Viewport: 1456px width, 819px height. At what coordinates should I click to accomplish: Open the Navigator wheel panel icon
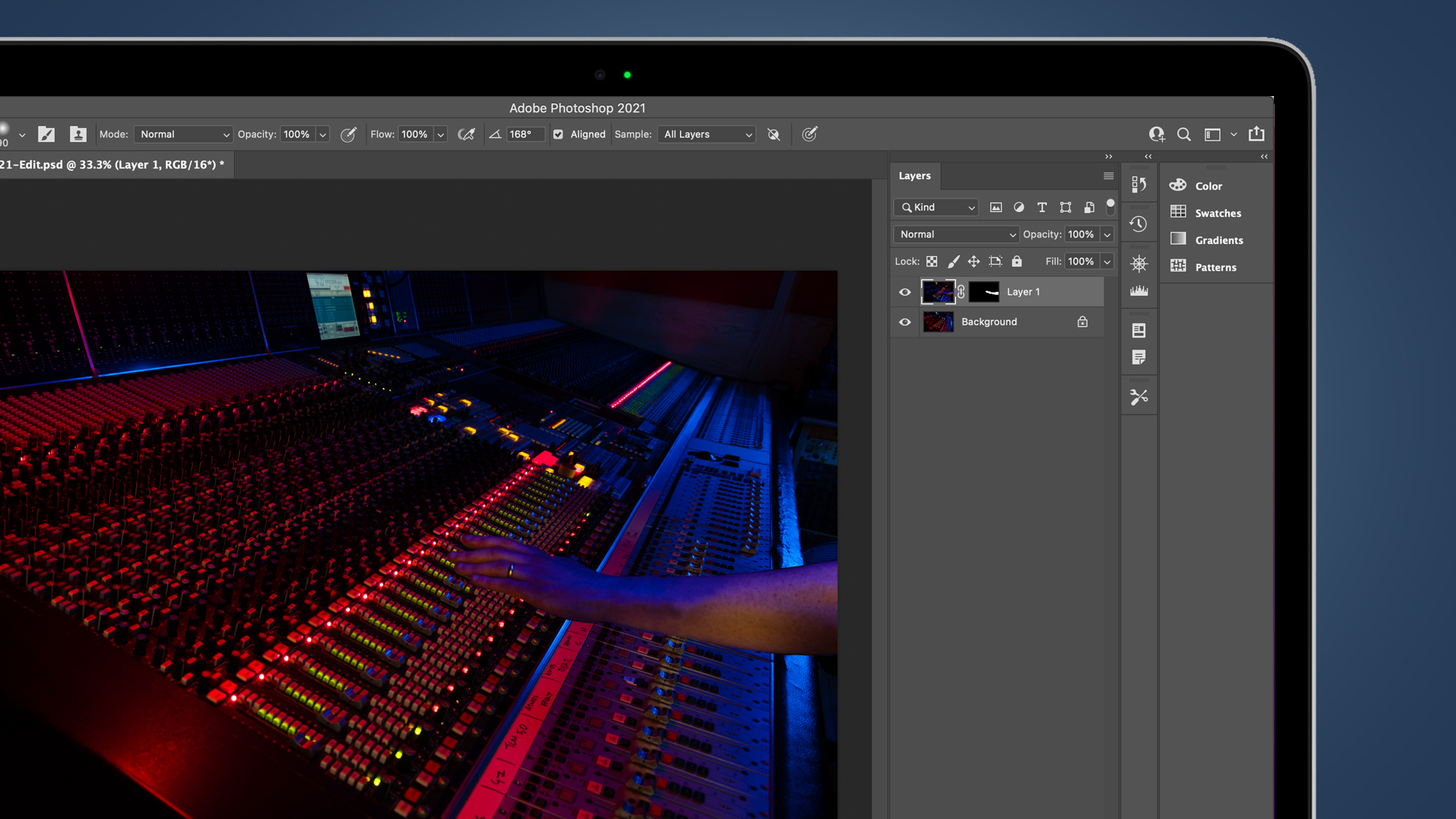(x=1139, y=264)
